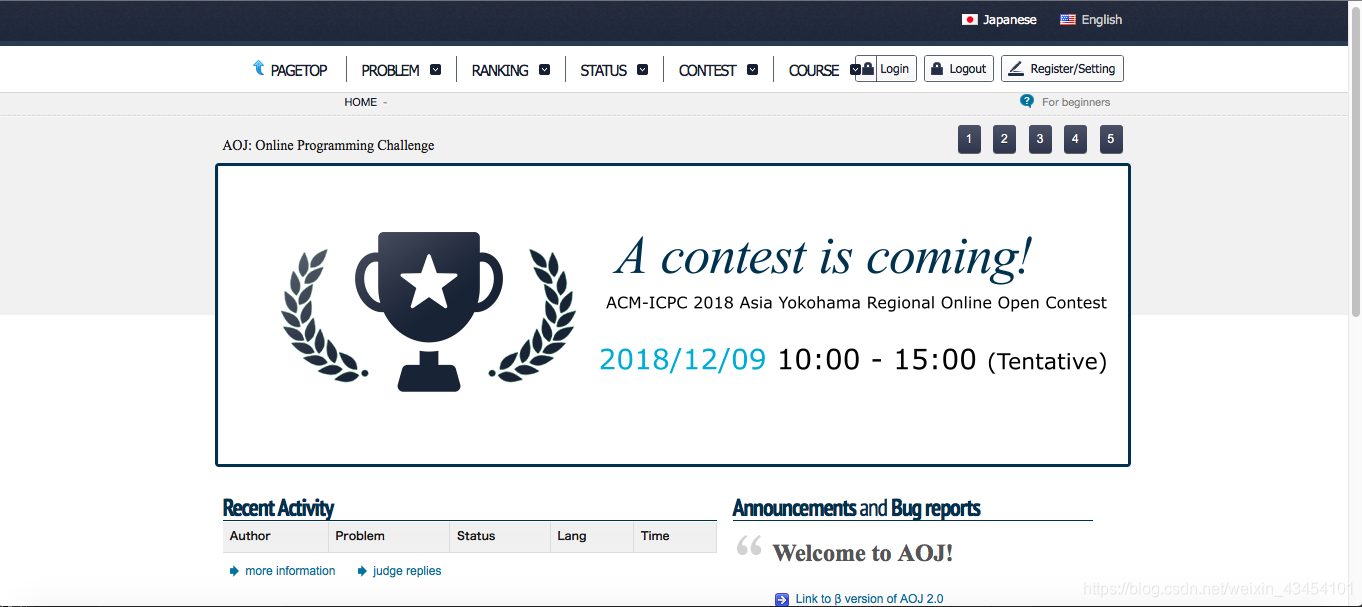This screenshot has width=1362, height=607.
Task: Click the trophy image in the banner
Action: (429, 311)
